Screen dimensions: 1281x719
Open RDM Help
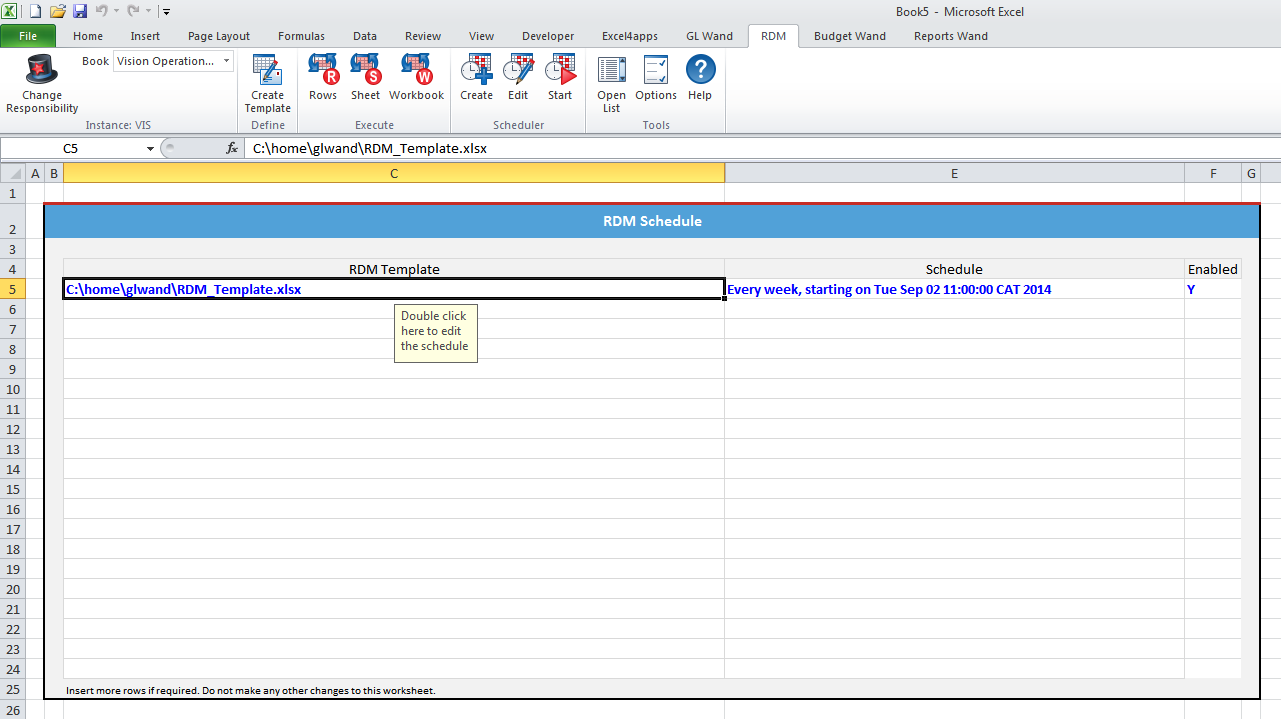point(700,78)
